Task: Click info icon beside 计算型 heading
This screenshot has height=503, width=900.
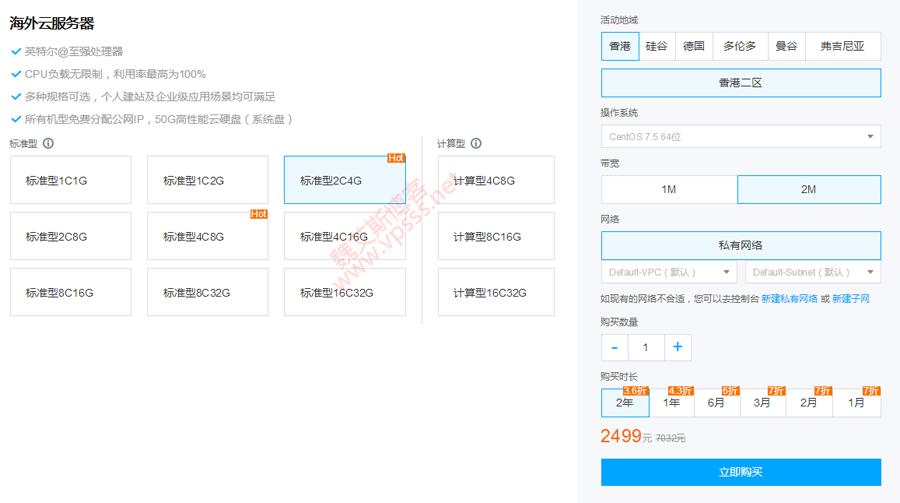Action: tap(476, 144)
